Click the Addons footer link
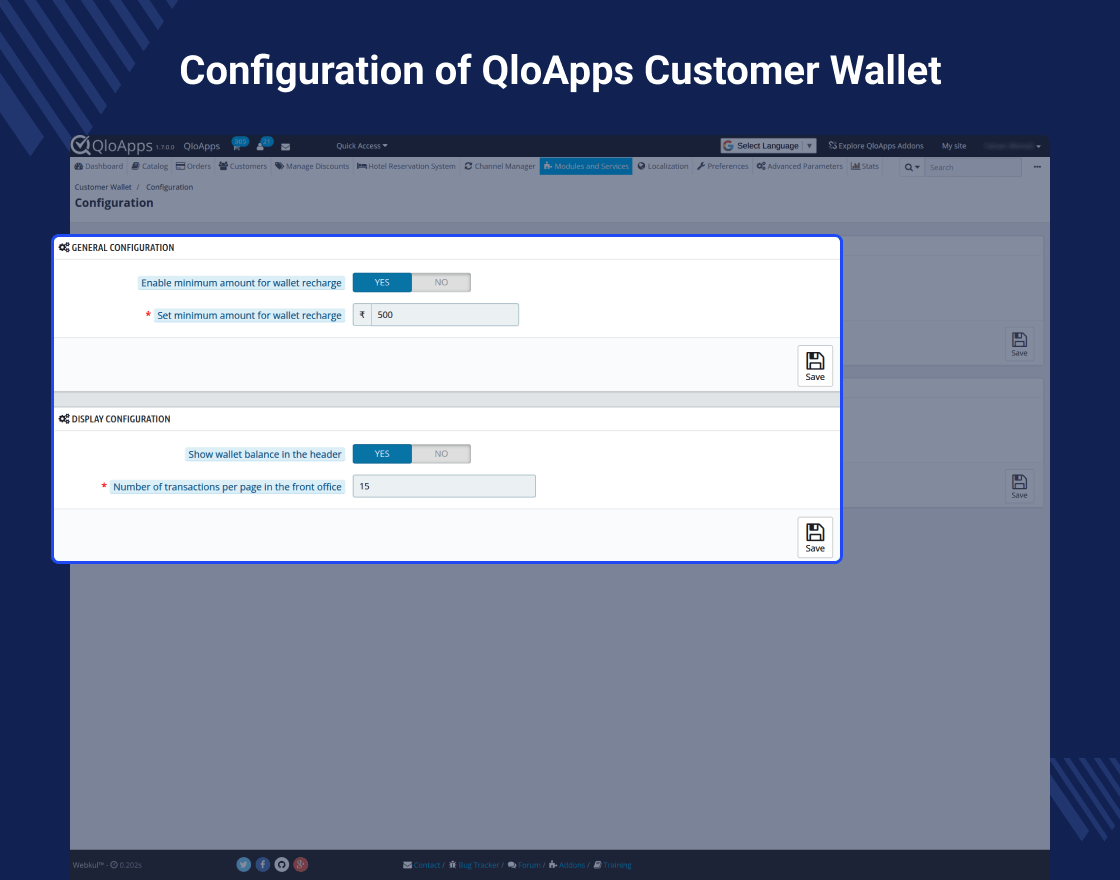The height and width of the screenshot is (880, 1120). coord(567,865)
